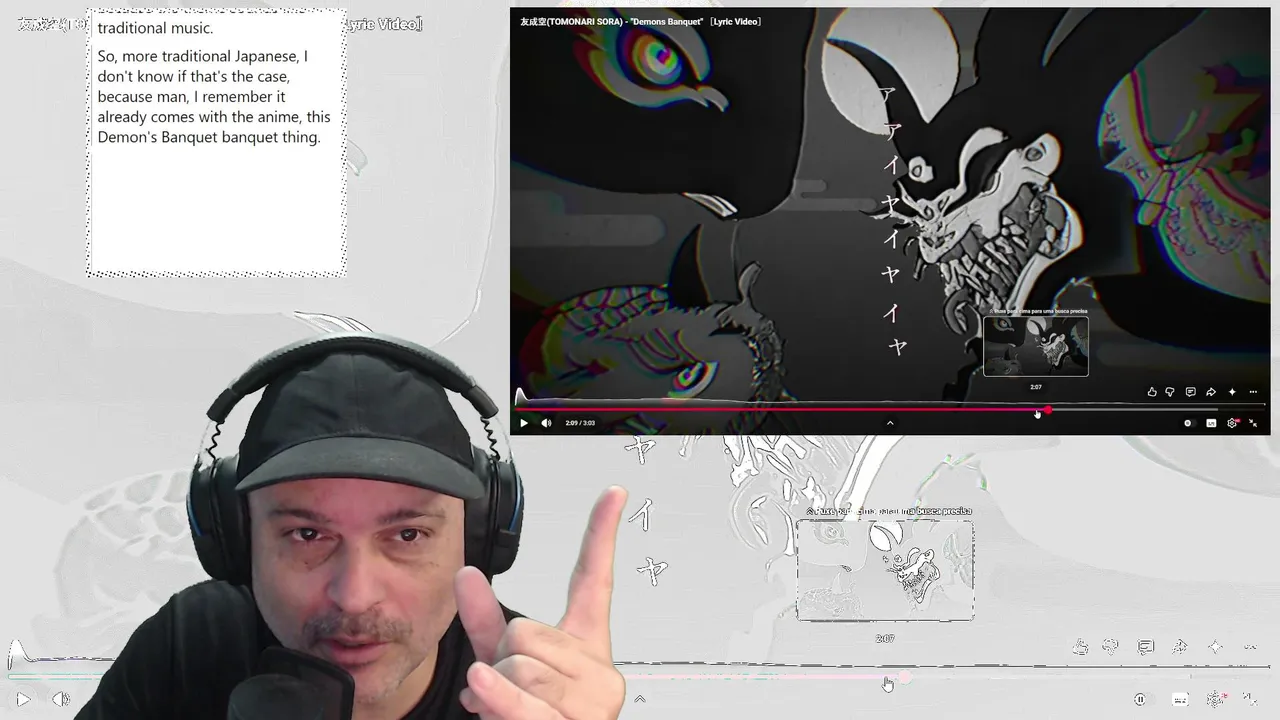Click the 2:09 / 3:03 time display

(x=580, y=423)
